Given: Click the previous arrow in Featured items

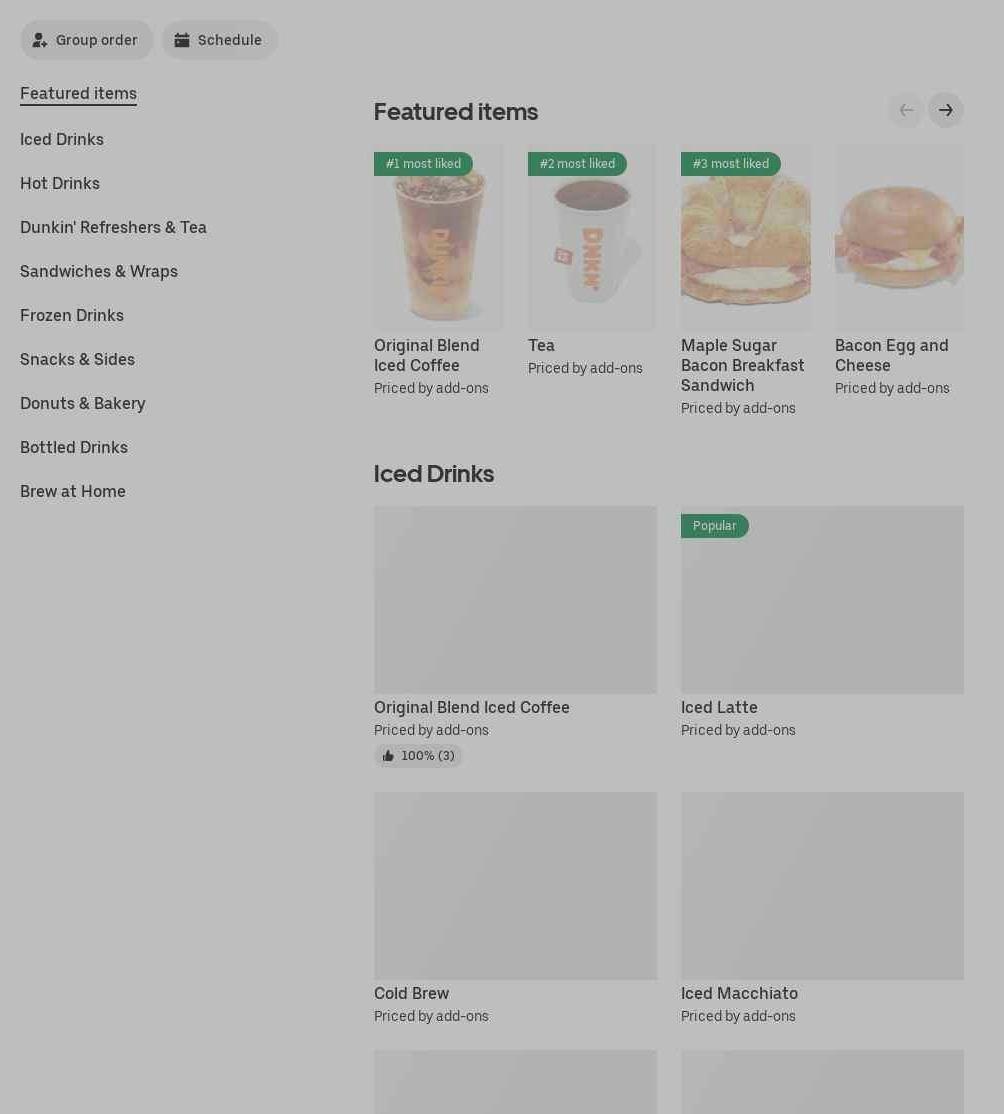Looking at the screenshot, I should (906, 110).
